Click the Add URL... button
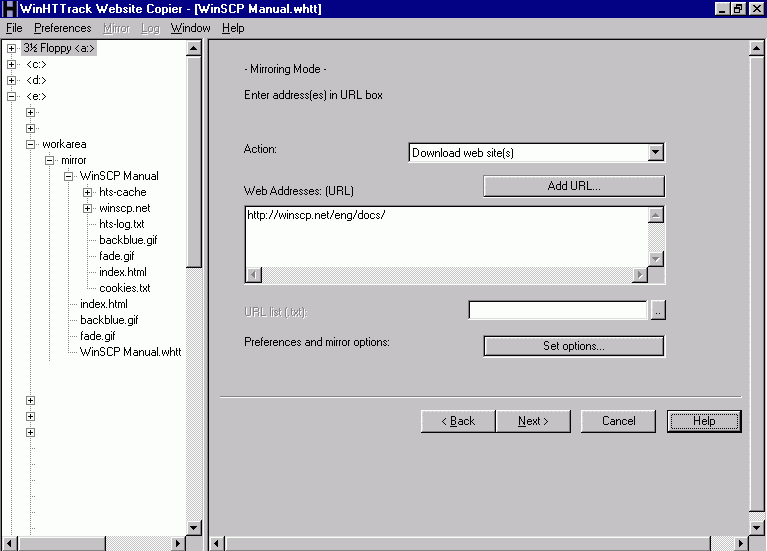767x551 pixels. tap(574, 186)
